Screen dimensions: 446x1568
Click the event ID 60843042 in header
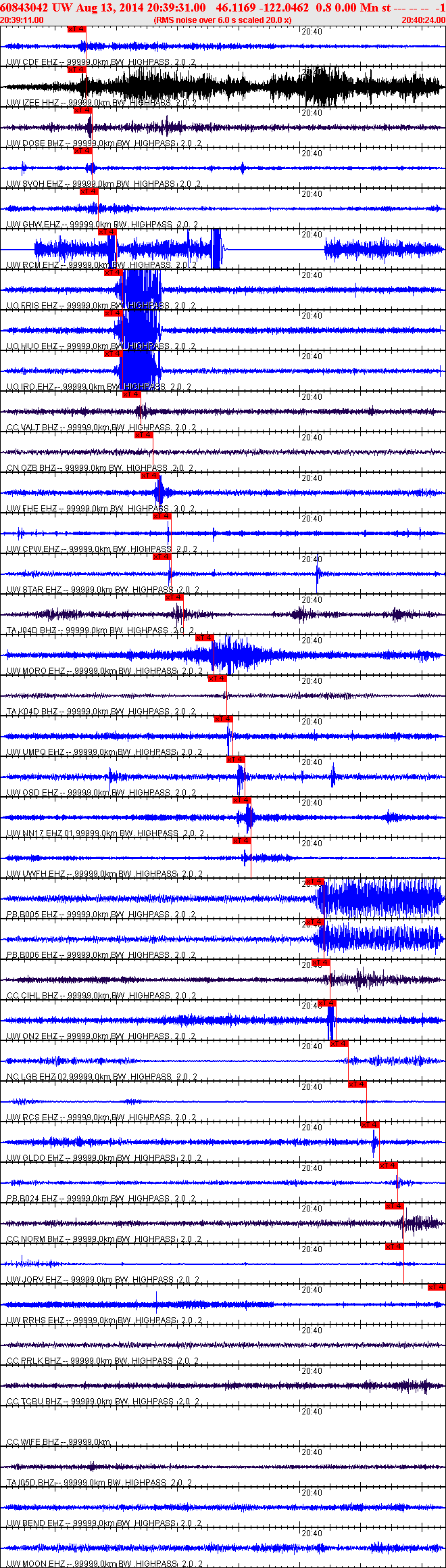pyautogui.click(x=24, y=7)
